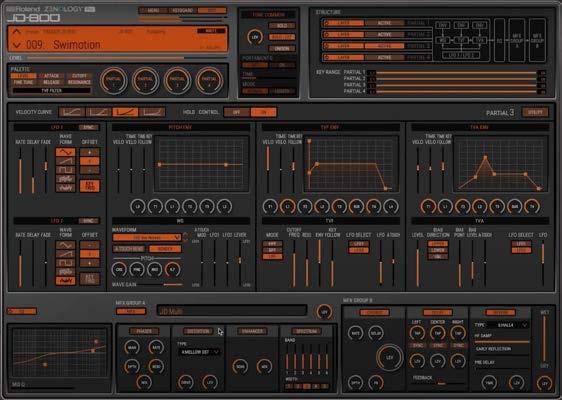
Task: Click the WG coarse pitch knob
Action: 119,269
